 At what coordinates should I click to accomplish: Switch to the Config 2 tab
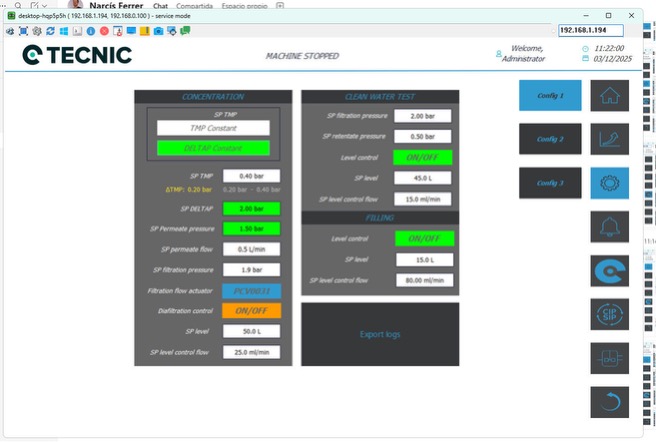point(549,139)
